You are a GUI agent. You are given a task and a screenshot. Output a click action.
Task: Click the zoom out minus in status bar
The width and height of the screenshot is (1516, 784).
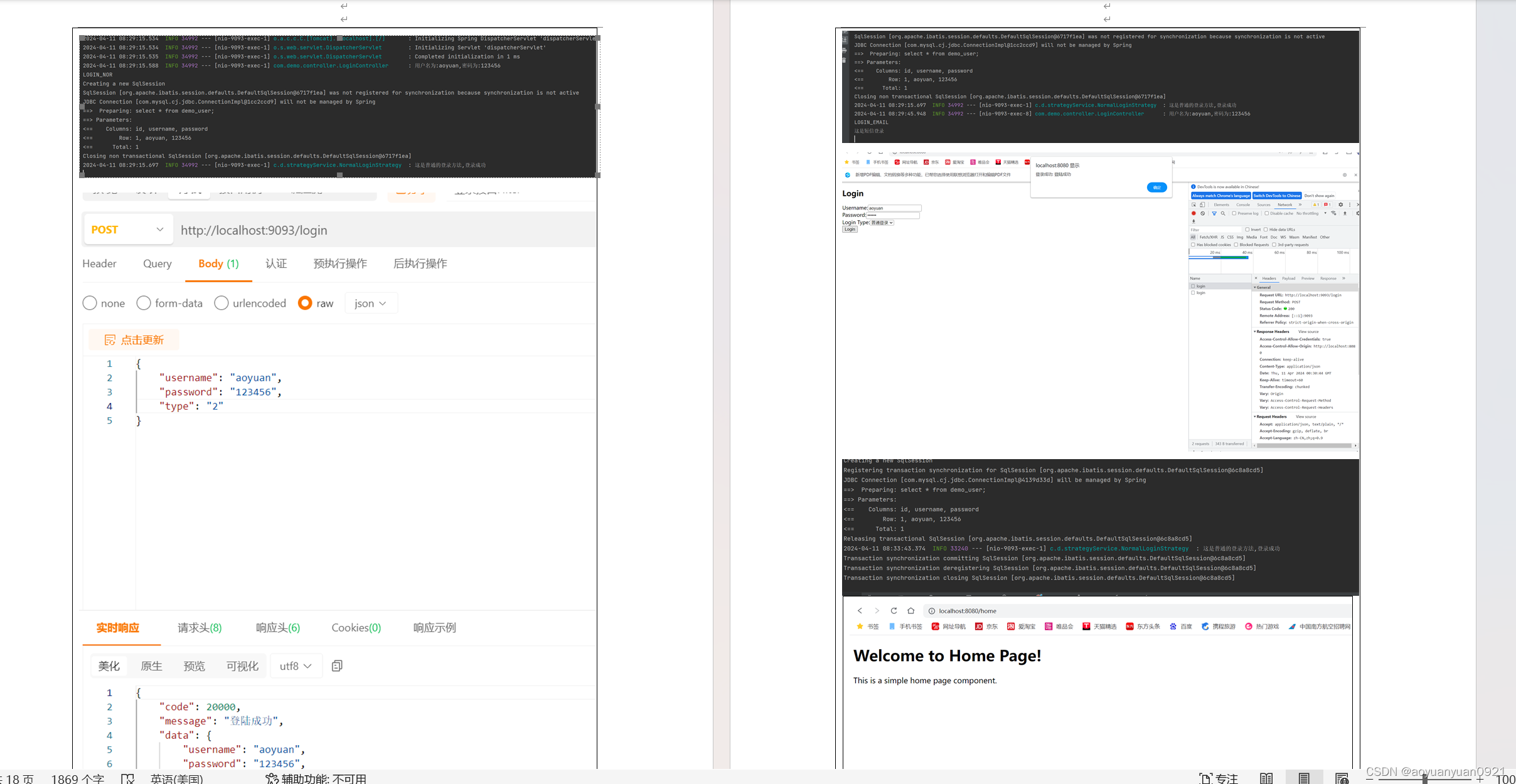1369,778
